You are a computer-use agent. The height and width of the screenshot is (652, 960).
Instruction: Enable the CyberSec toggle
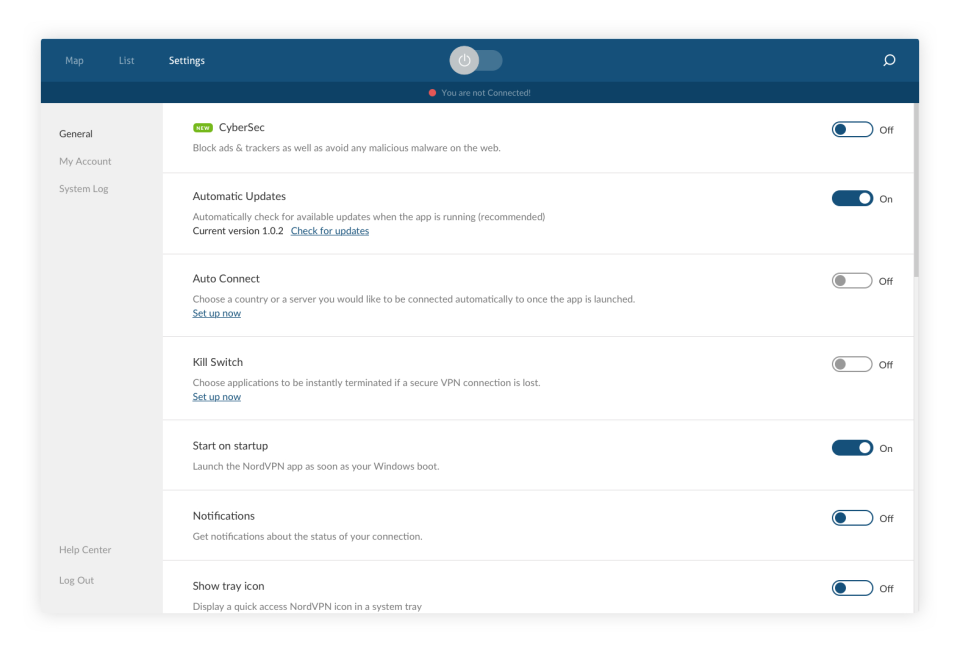(x=851, y=129)
